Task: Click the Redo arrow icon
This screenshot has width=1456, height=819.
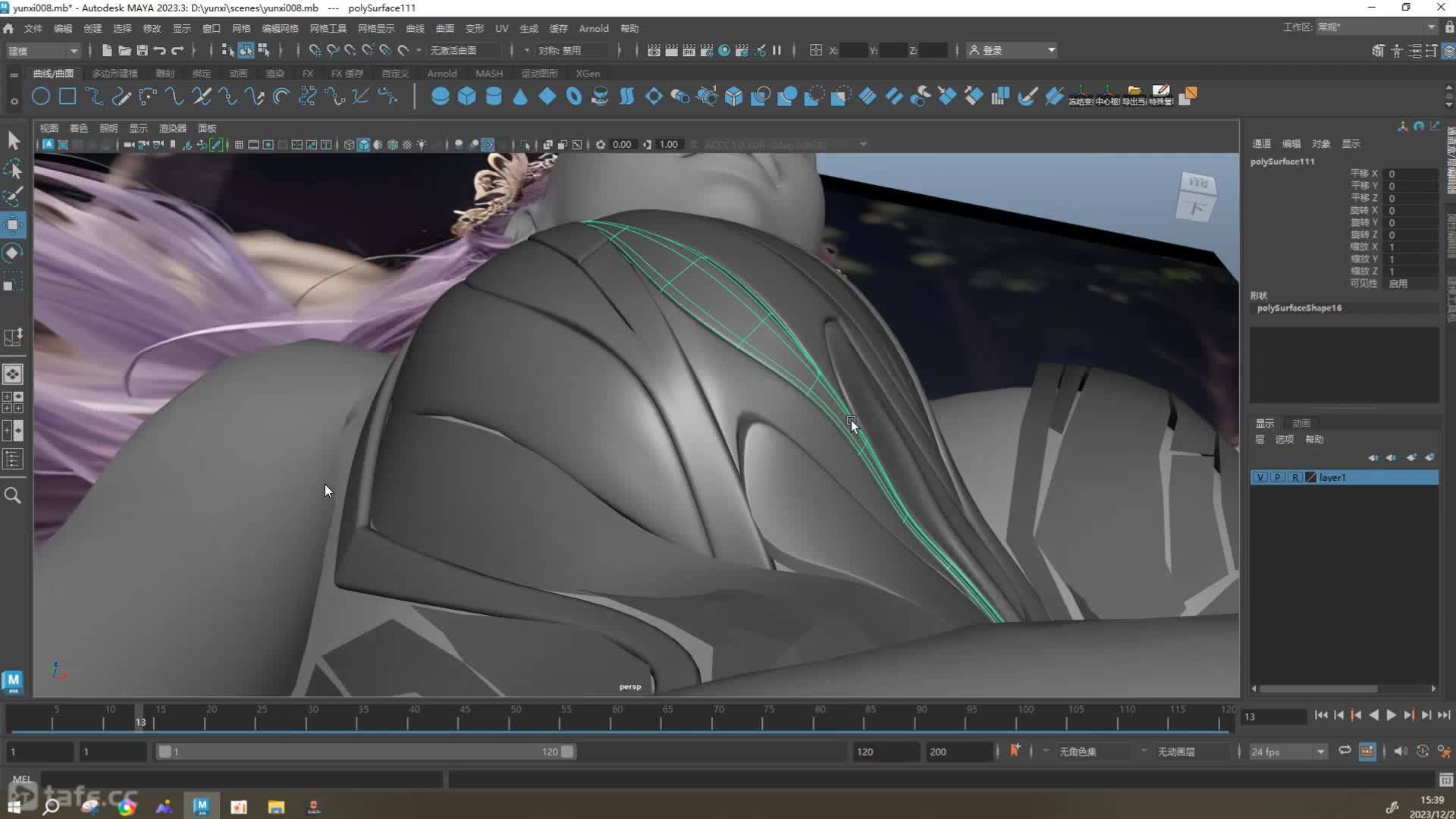Action: pos(177,50)
